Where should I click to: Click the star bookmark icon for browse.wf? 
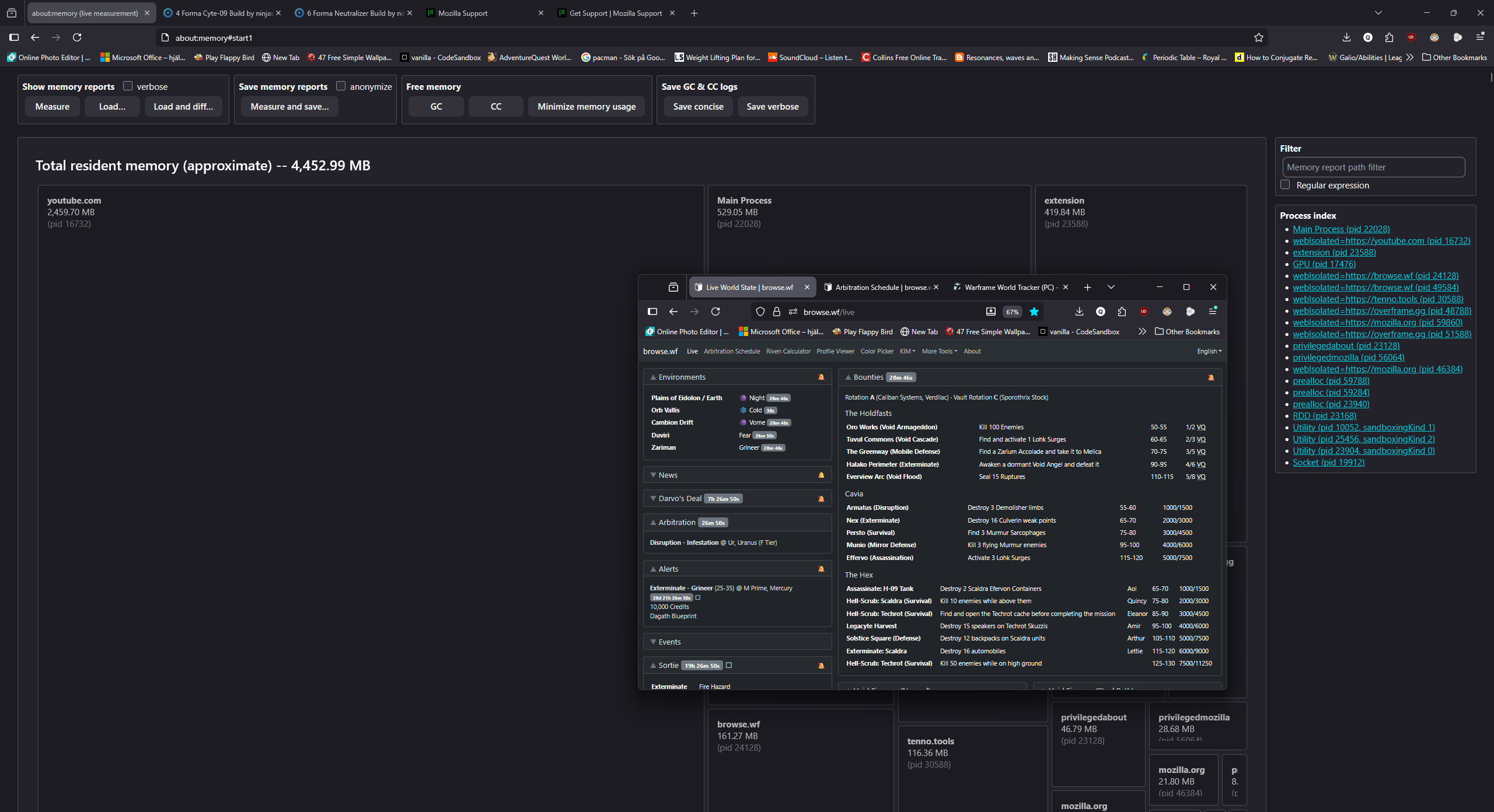point(1034,311)
